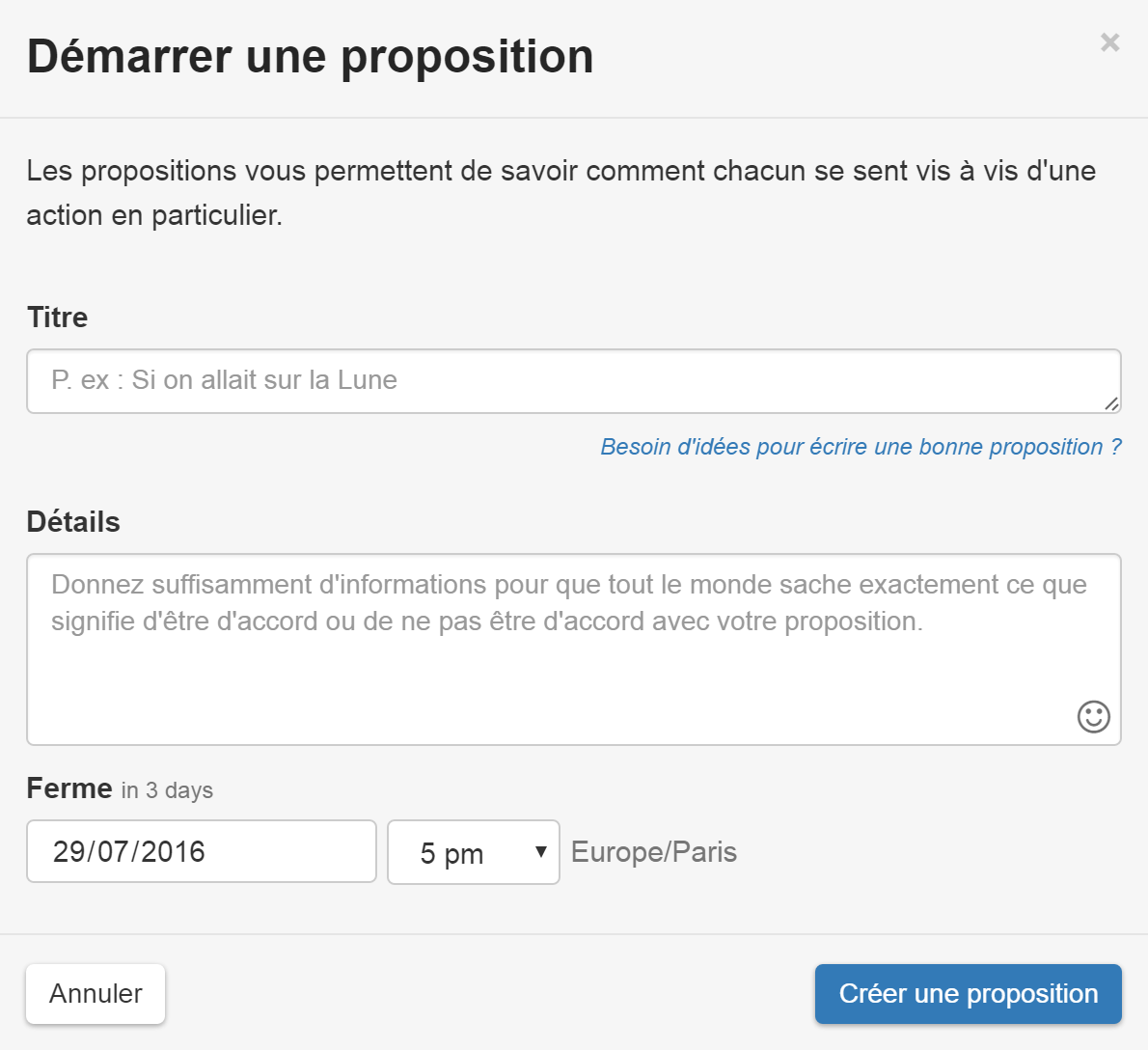Open 'Besoin d'idées pour écrire une bonne proposition ?'

861,447
